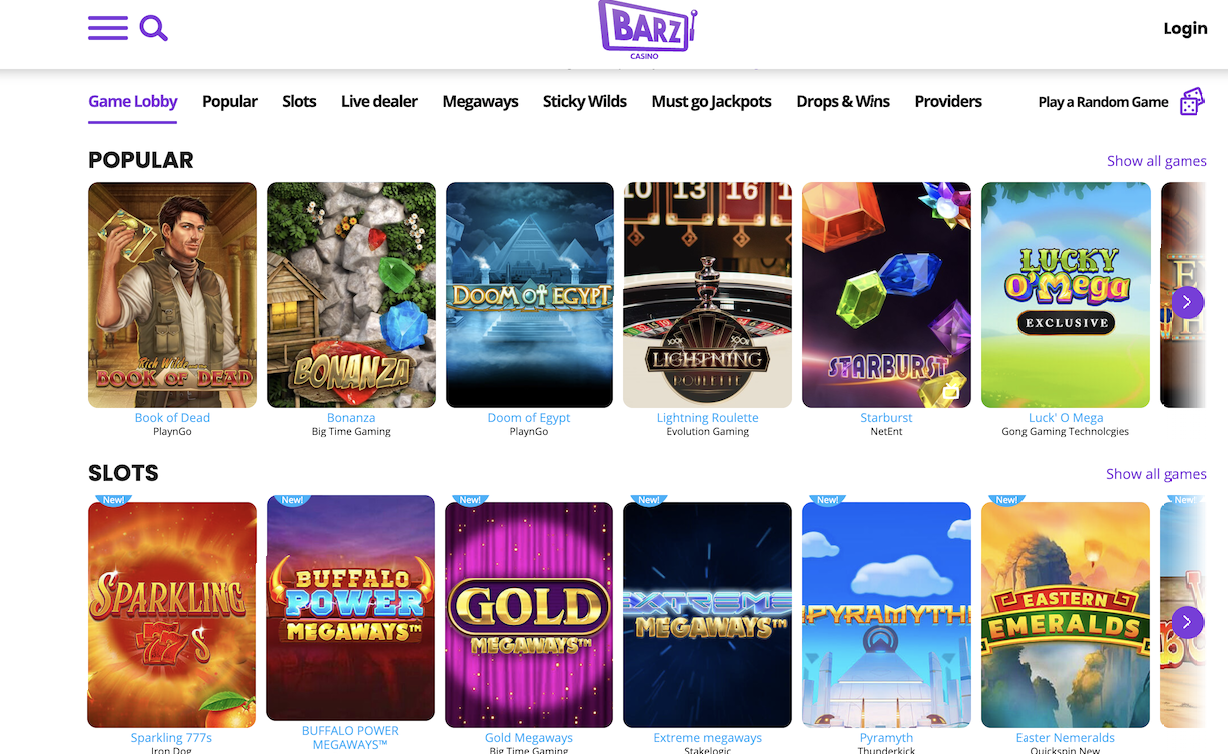Click the purple search magnifier icon
This screenshot has height=754, width=1228.
(153, 28)
